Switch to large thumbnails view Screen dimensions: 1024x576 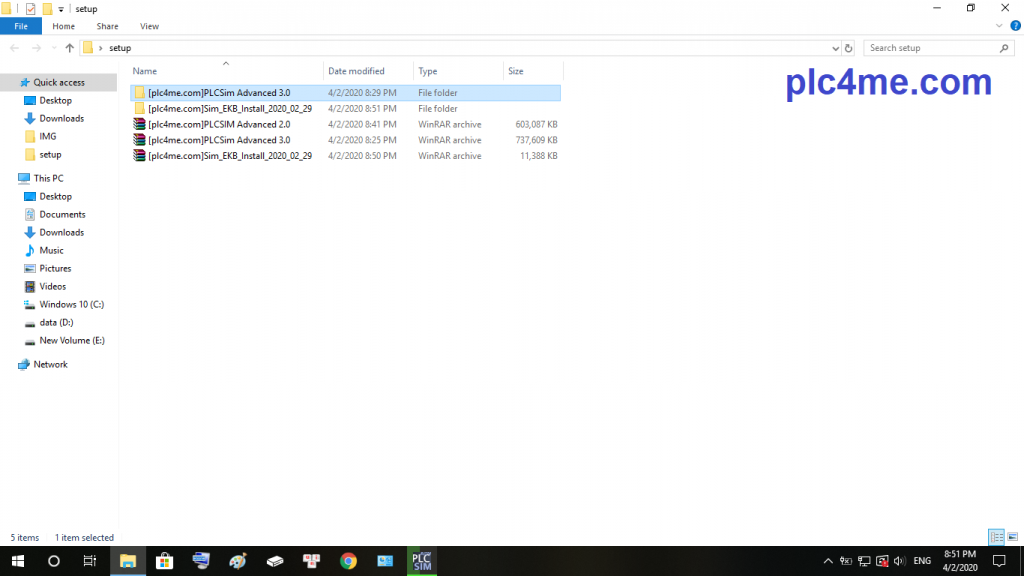click(1011, 538)
